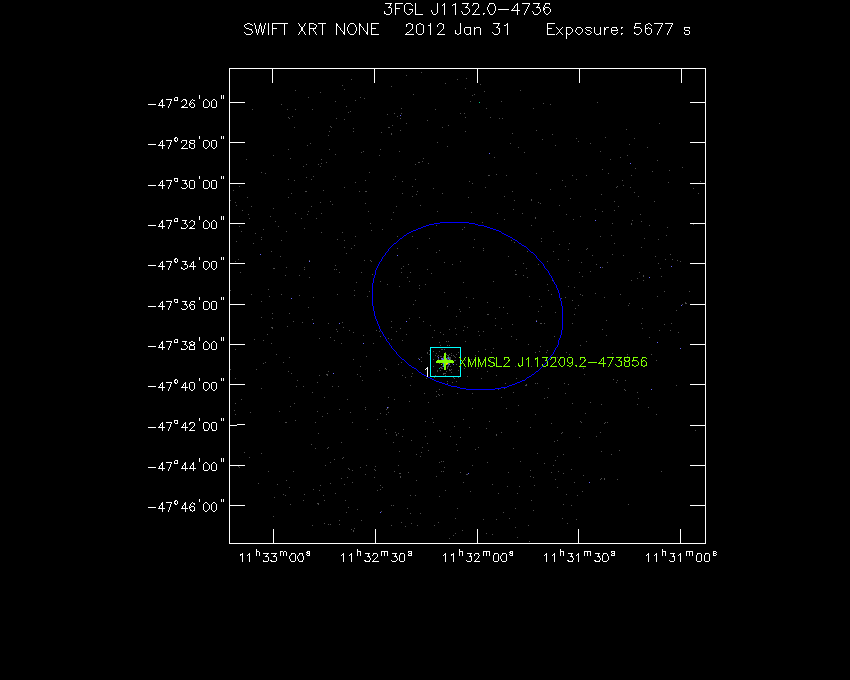This screenshot has height=680, width=850.
Task: Click the right ascension label 11h32m30s
Action: [x=376, y=556]
